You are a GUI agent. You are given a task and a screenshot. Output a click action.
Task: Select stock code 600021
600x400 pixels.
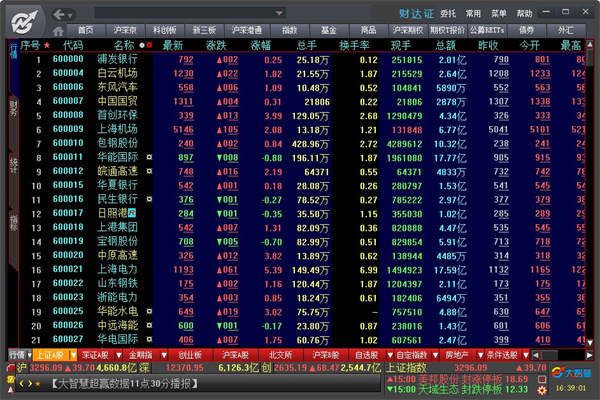pyautogui.click(x=68, y=269)
